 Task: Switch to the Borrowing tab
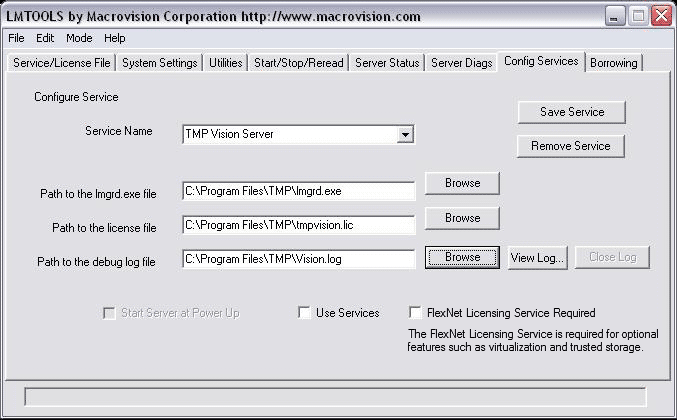(x=613, y=63)
